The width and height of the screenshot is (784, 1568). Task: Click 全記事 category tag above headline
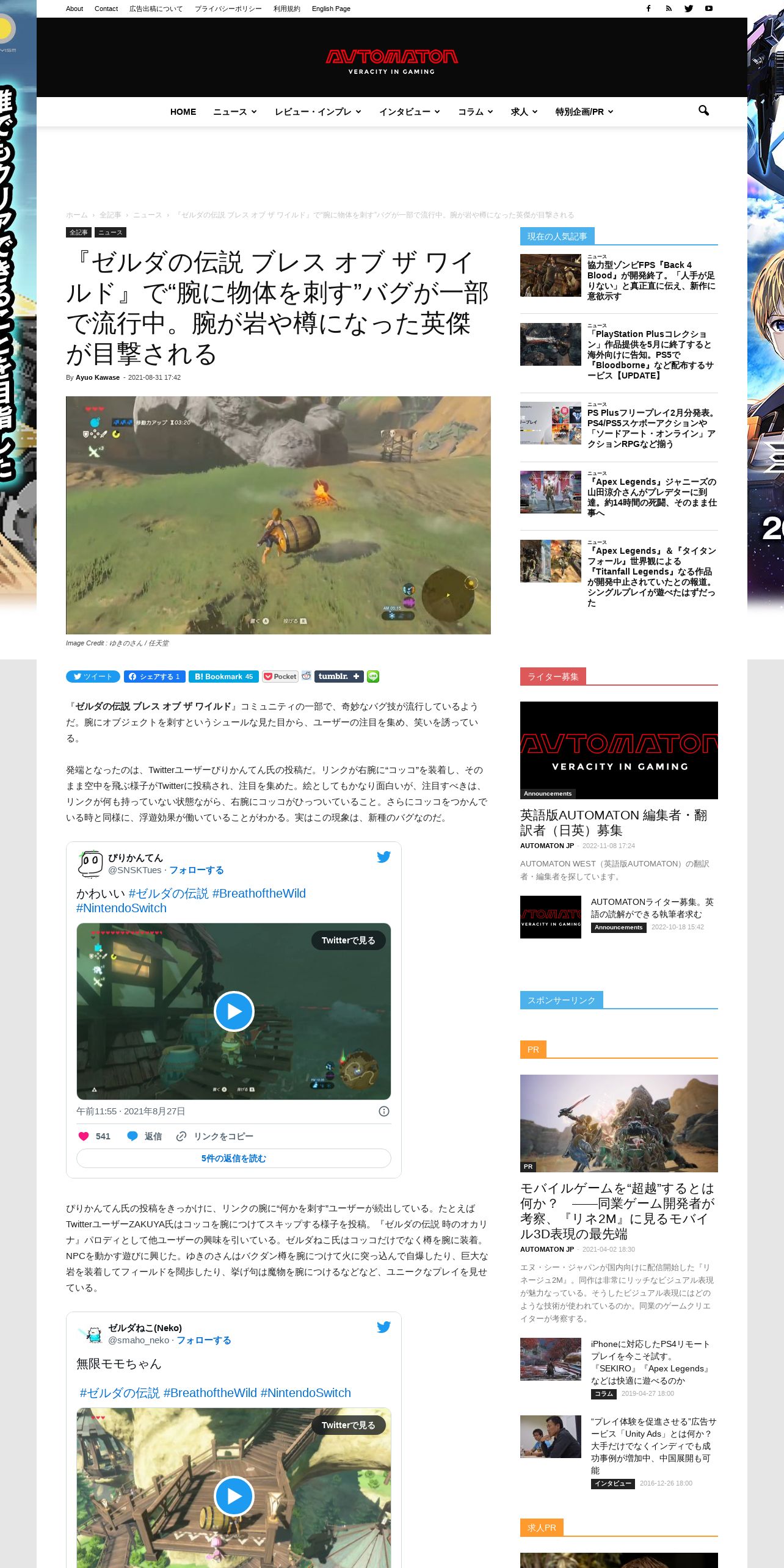click(78, 233)
